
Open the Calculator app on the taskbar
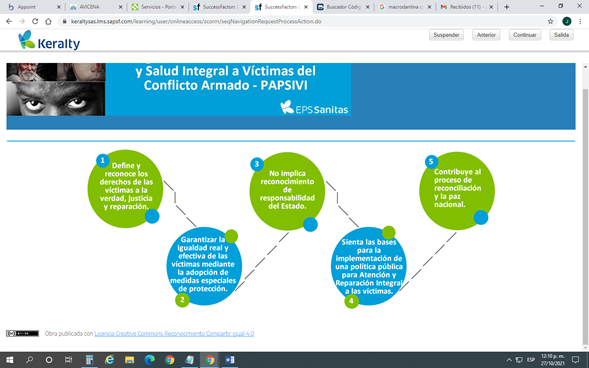pos(89,360)
